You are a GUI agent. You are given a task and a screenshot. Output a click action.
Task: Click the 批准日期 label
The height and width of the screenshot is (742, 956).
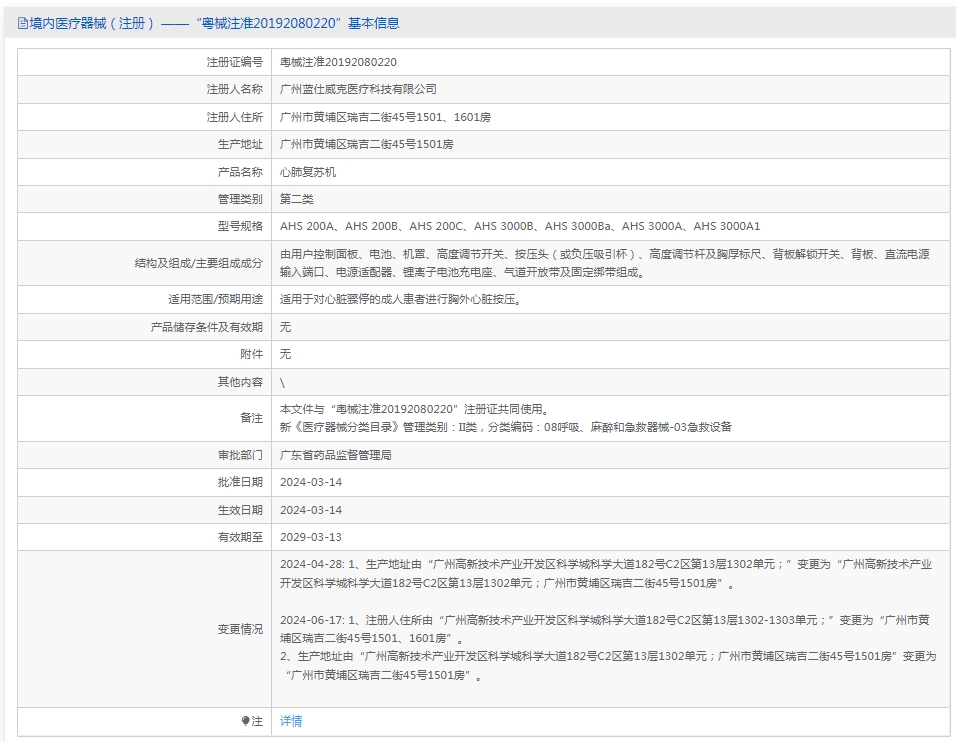pyautogui.click(x=240, y=482)
